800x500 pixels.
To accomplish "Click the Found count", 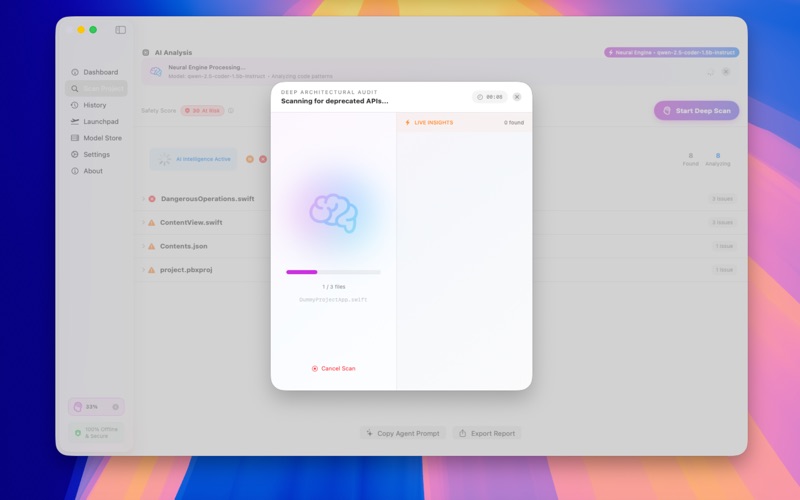I will (x=691, y=159).
